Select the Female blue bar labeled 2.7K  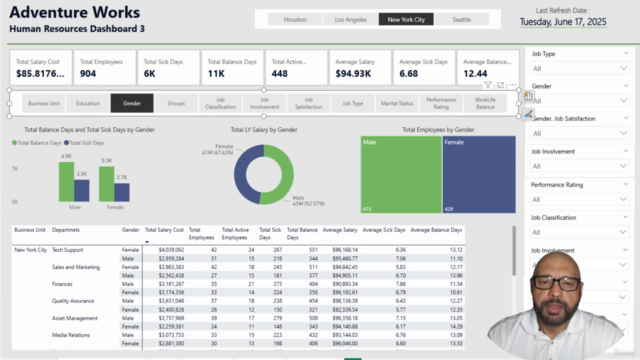pos(122,193)
